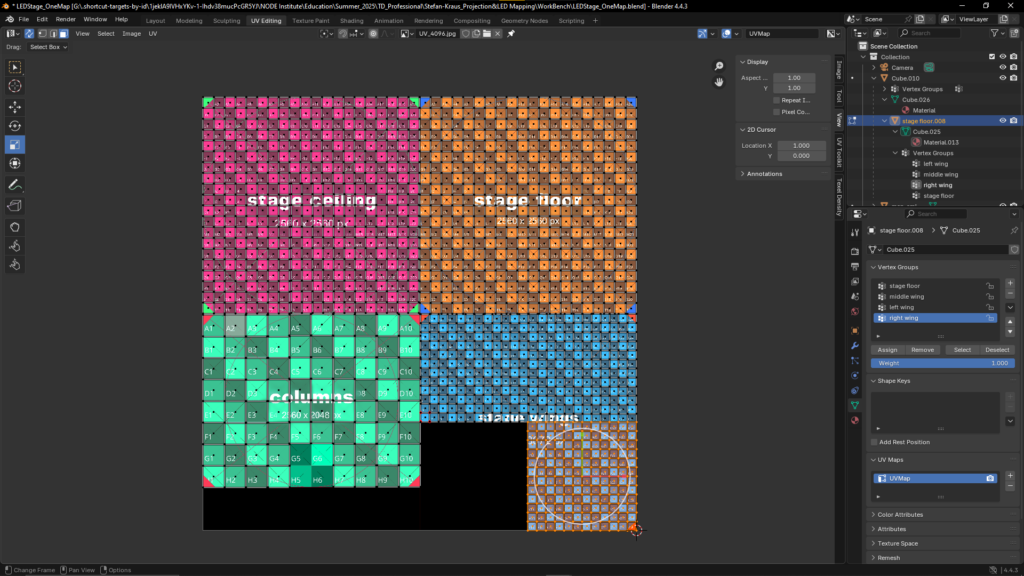This screenshot has height=576, width=1024.
Task: Click the pan hand gizmo in viewport
Action: (718, 82)
